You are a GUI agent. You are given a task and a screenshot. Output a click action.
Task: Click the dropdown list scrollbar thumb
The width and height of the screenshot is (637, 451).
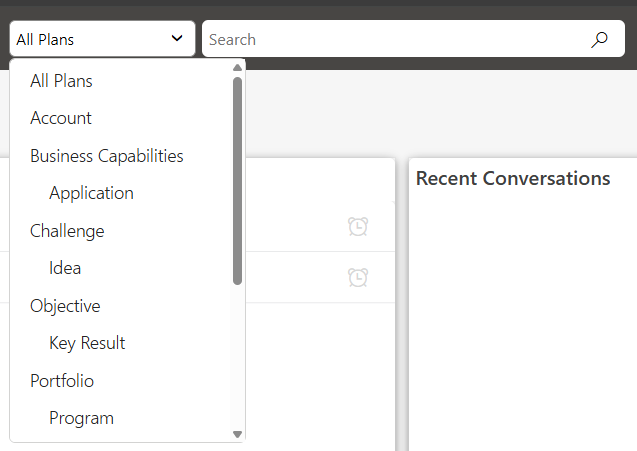coord(238,181)
